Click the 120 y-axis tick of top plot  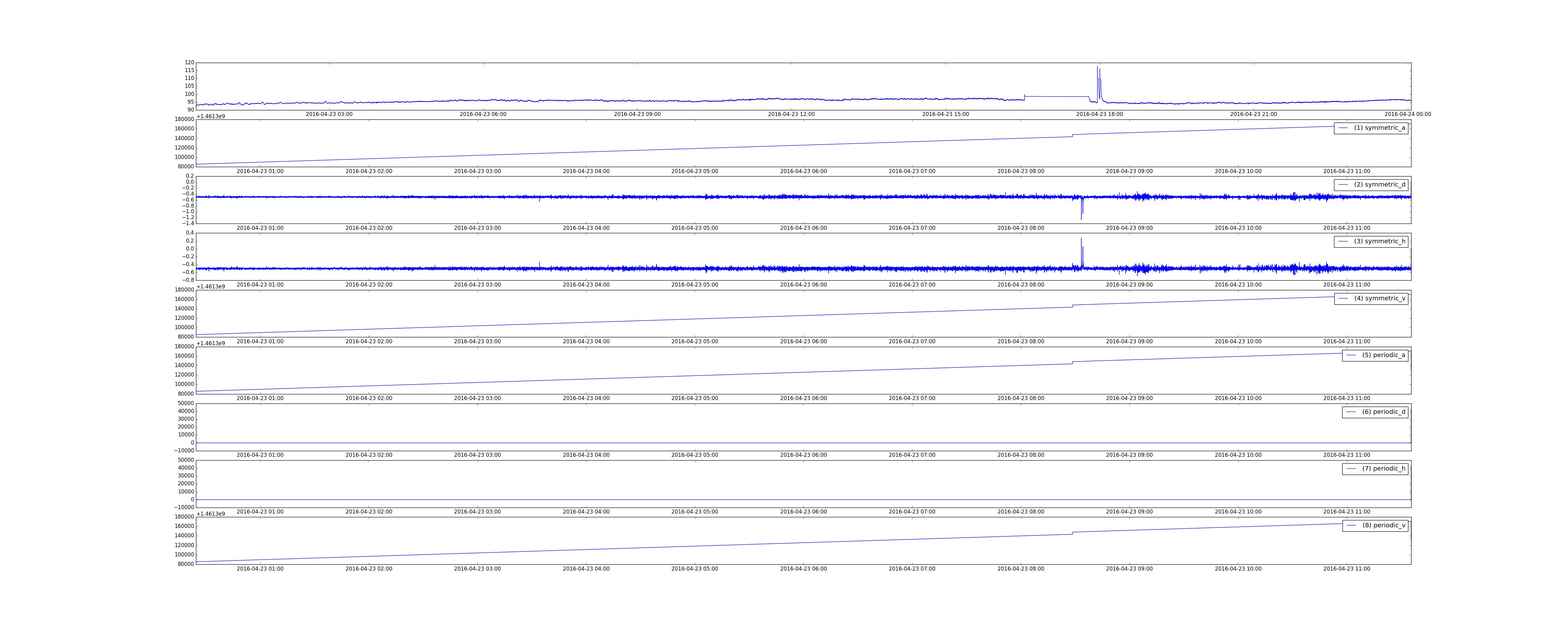click(189, 63)
